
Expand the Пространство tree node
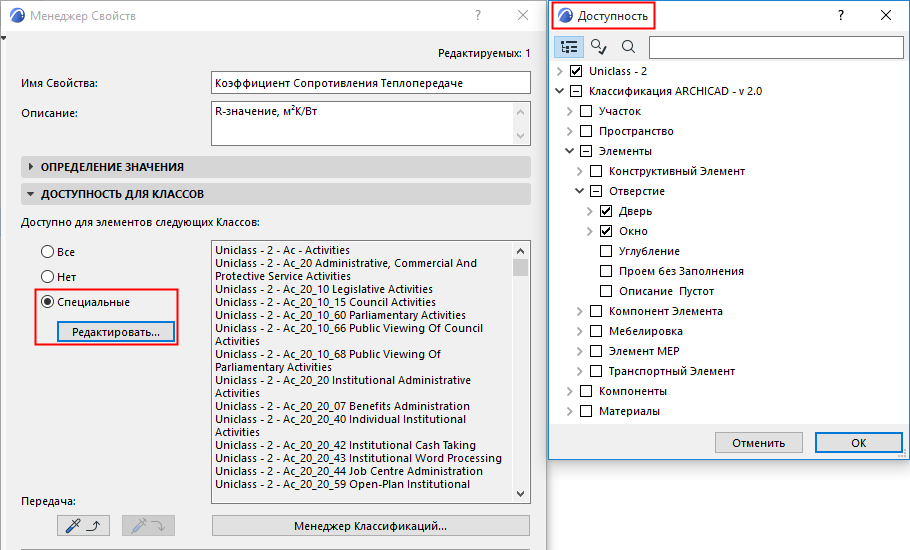click(569, 131)
